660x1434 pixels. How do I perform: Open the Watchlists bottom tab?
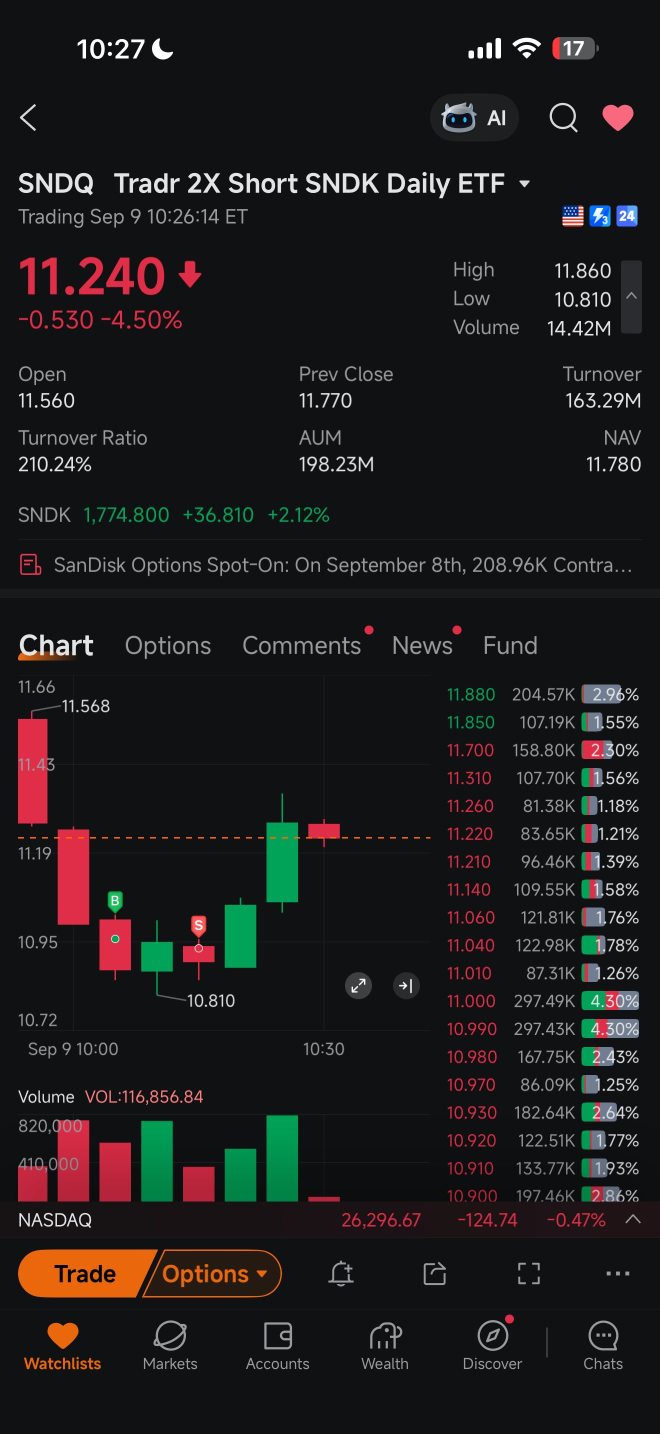click(62, 1346)
